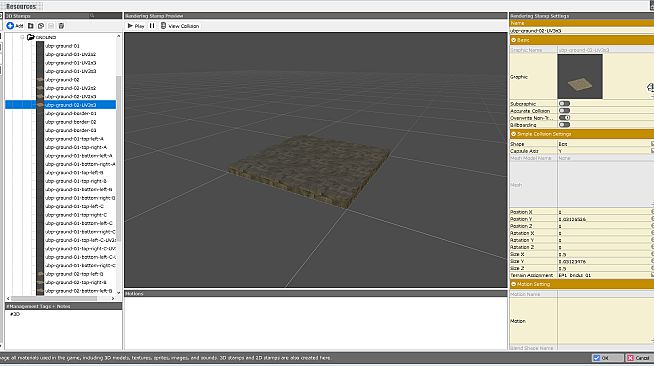Click the Graphic thumbnail preview

(x=580, y=76)
